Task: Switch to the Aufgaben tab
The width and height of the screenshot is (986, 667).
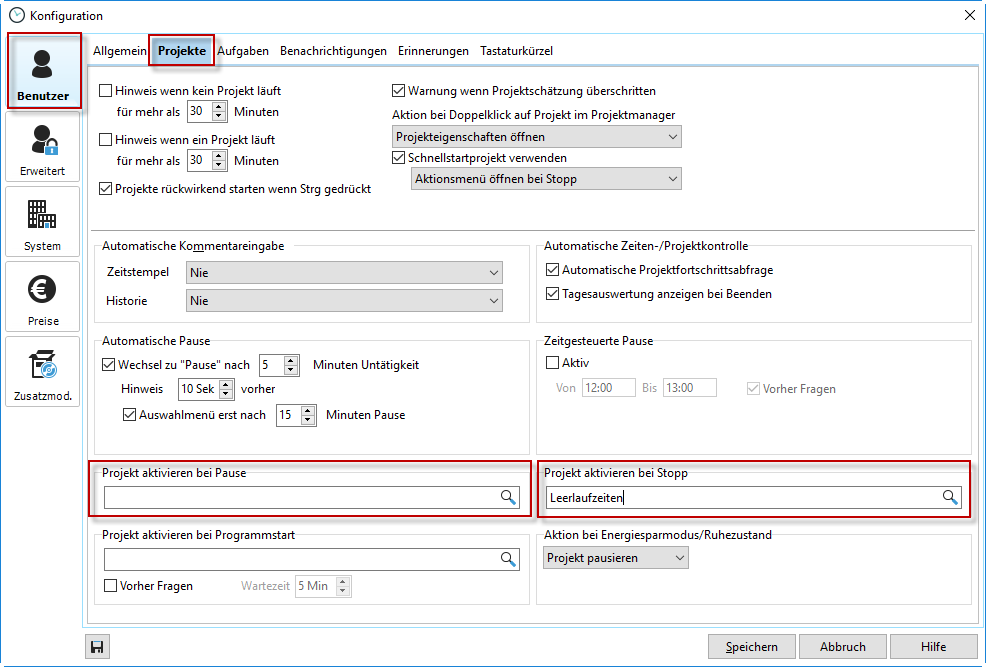Action: click(243, 51)
